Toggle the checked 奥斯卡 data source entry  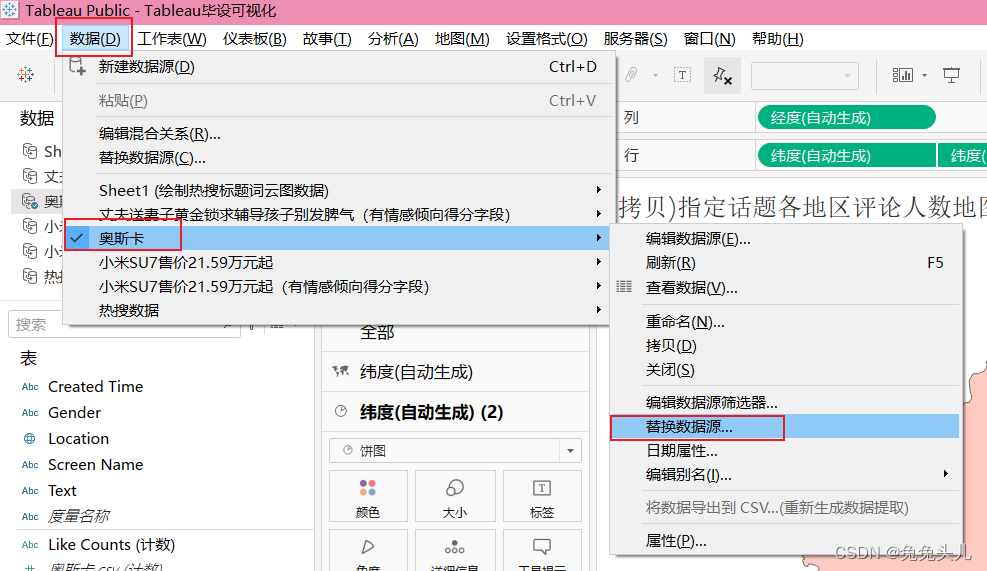tap(337, 239)
